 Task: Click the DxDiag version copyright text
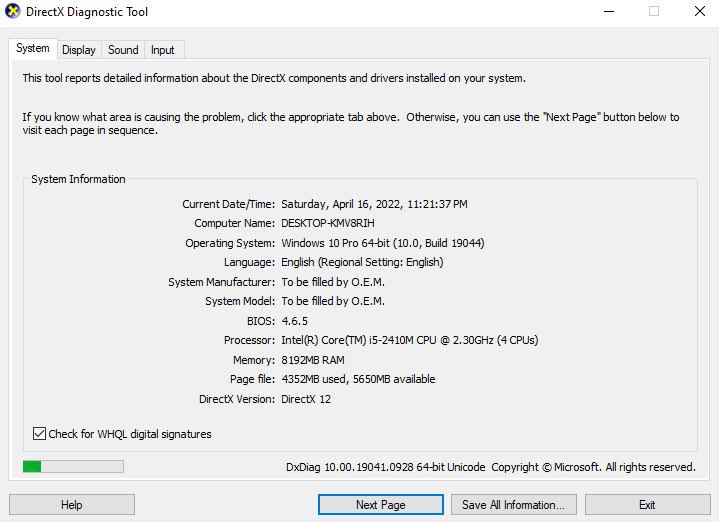point(490,467)
